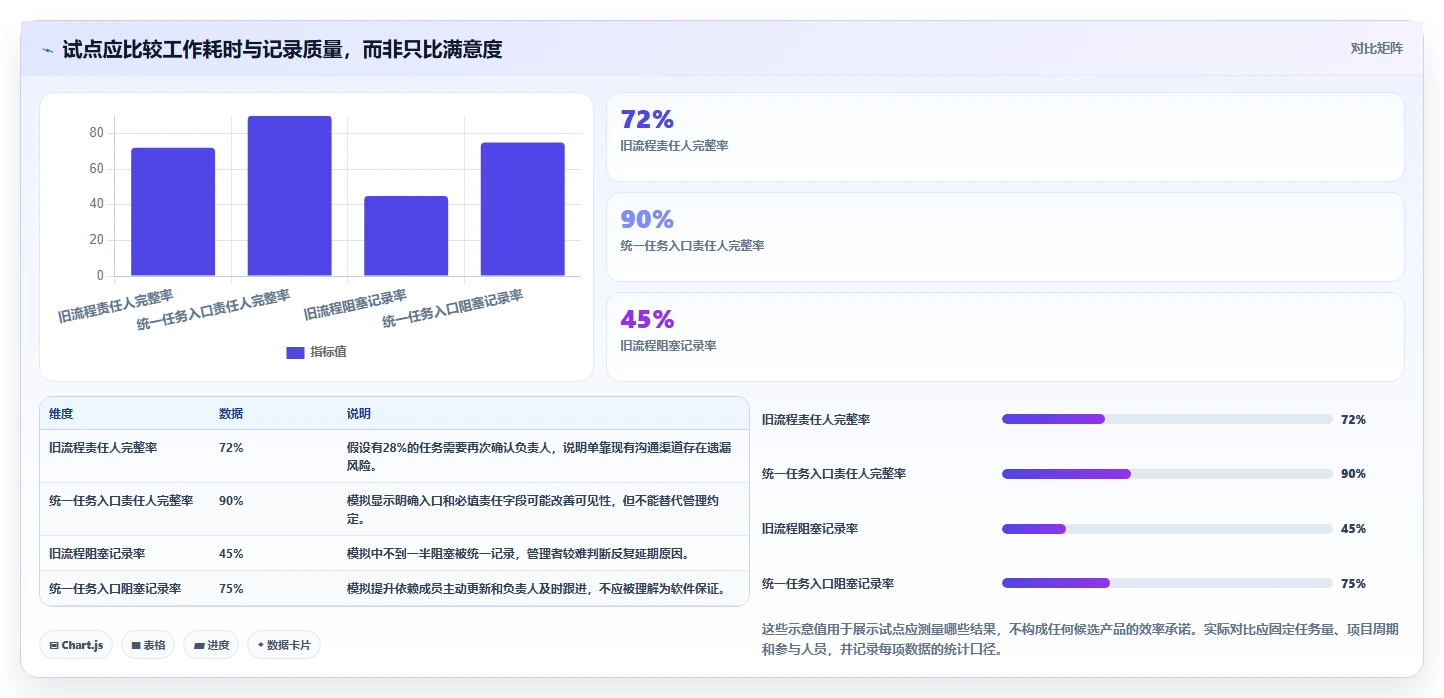1444x698 pixels.
Task: Click the 45% value in the table
Action: pos(231,553)
